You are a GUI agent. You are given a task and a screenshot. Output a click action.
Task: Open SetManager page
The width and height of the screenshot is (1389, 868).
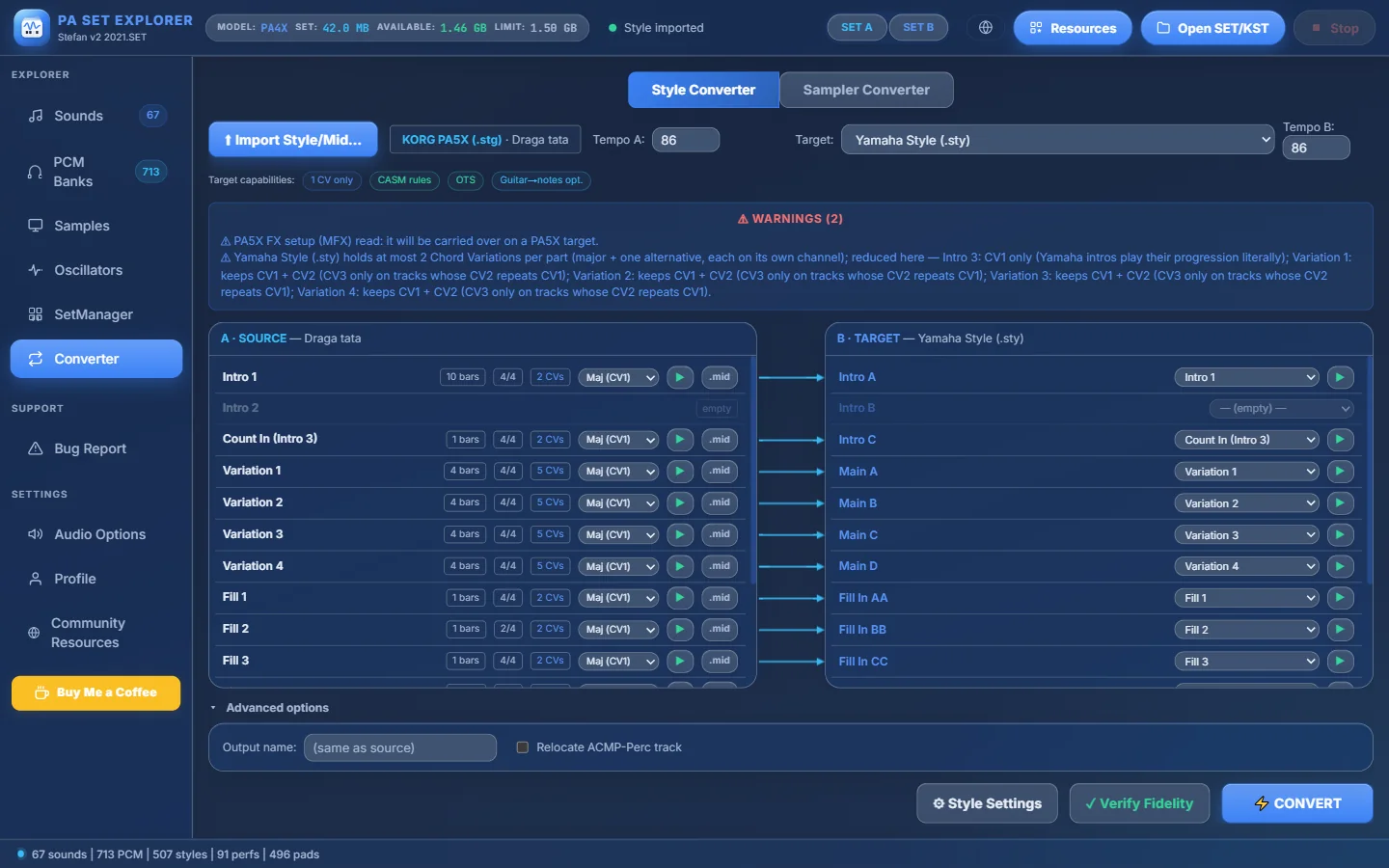click(x=96, y=314)
